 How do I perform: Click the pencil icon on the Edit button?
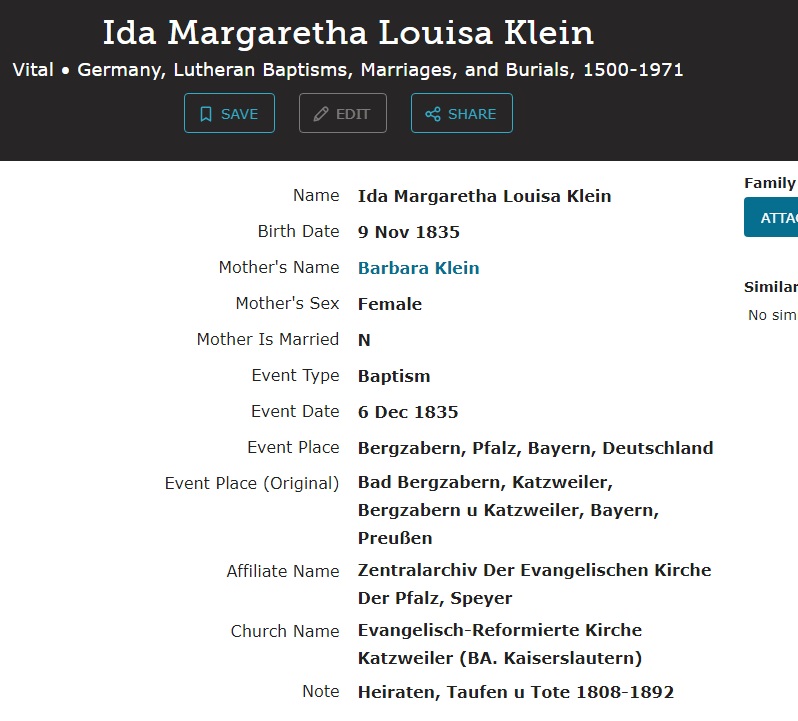[321, 114]
